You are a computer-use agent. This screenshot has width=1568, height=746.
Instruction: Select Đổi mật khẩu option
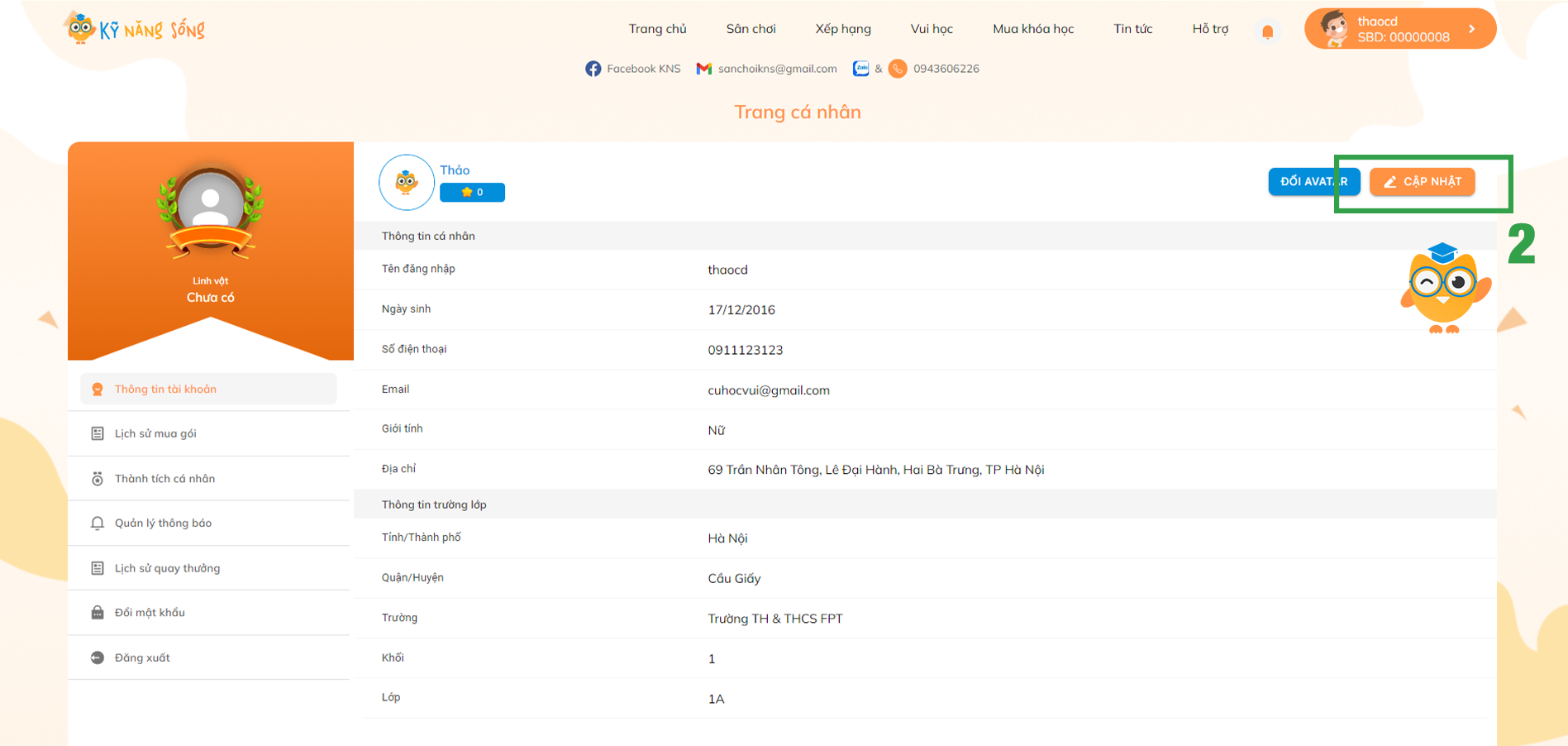coord(150,613)
